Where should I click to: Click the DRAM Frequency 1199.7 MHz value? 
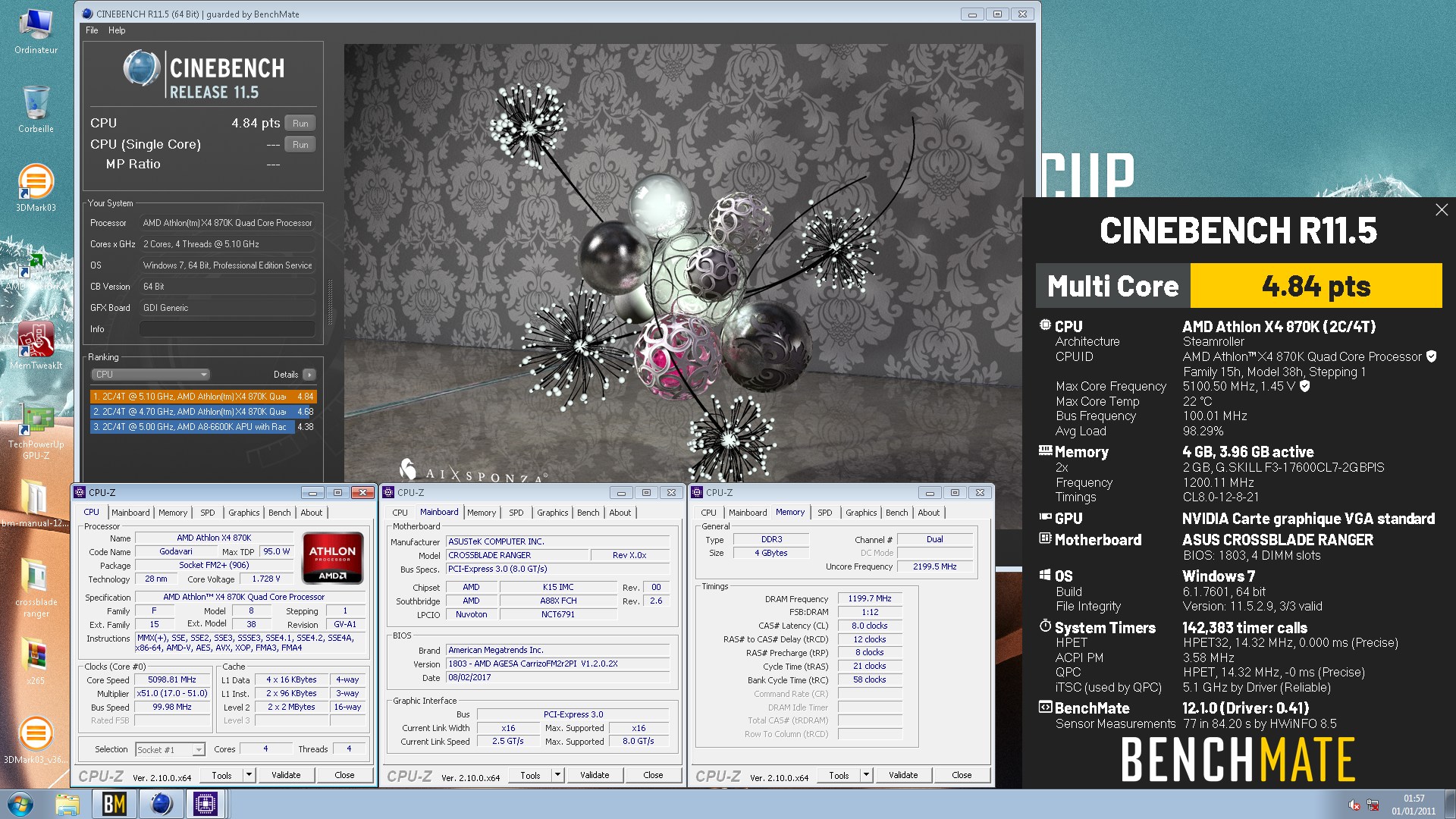(x=870, y=599)
